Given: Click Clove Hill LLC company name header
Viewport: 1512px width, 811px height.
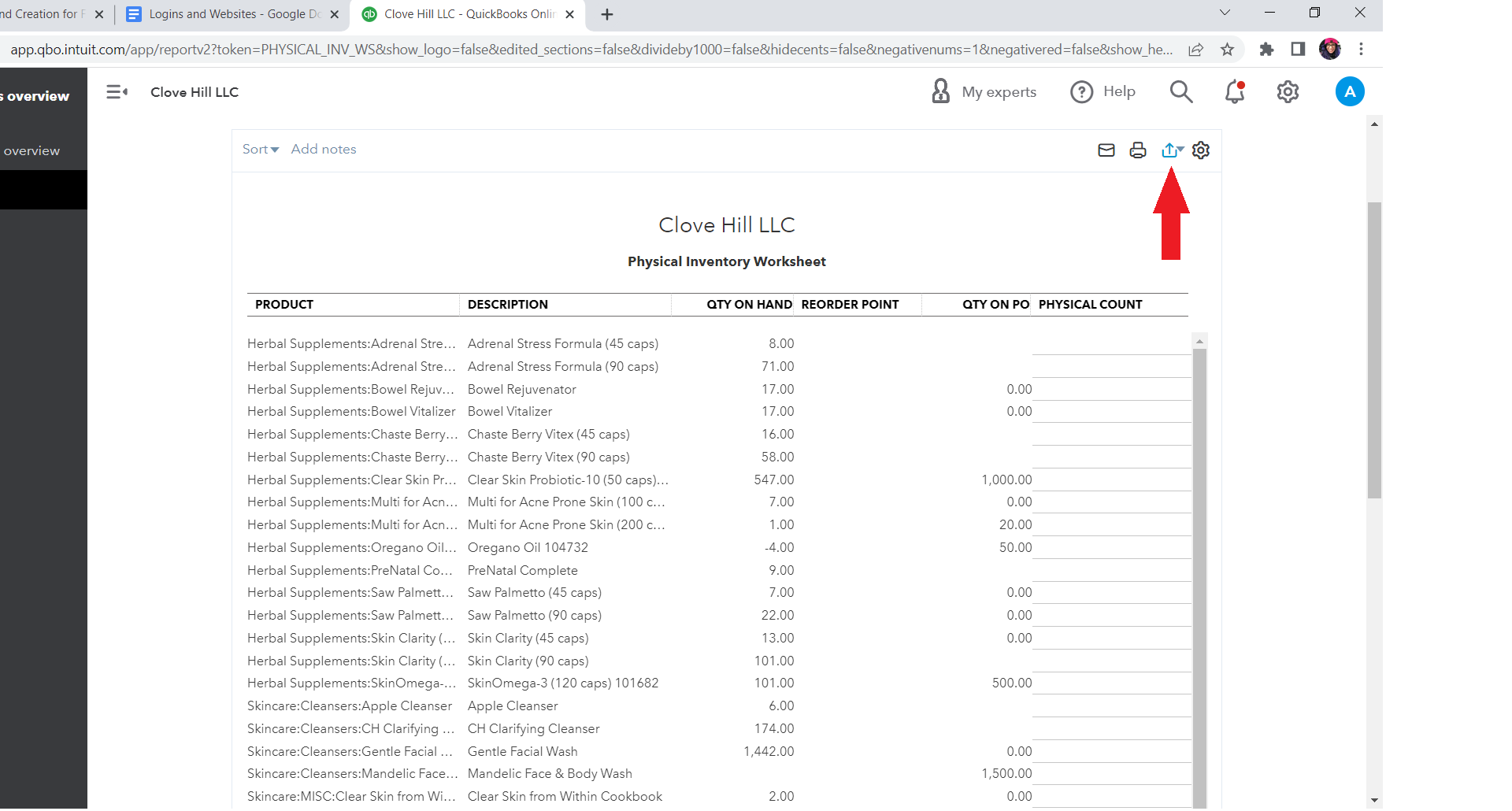Looking at the screenshot, I should pos(727,225).
